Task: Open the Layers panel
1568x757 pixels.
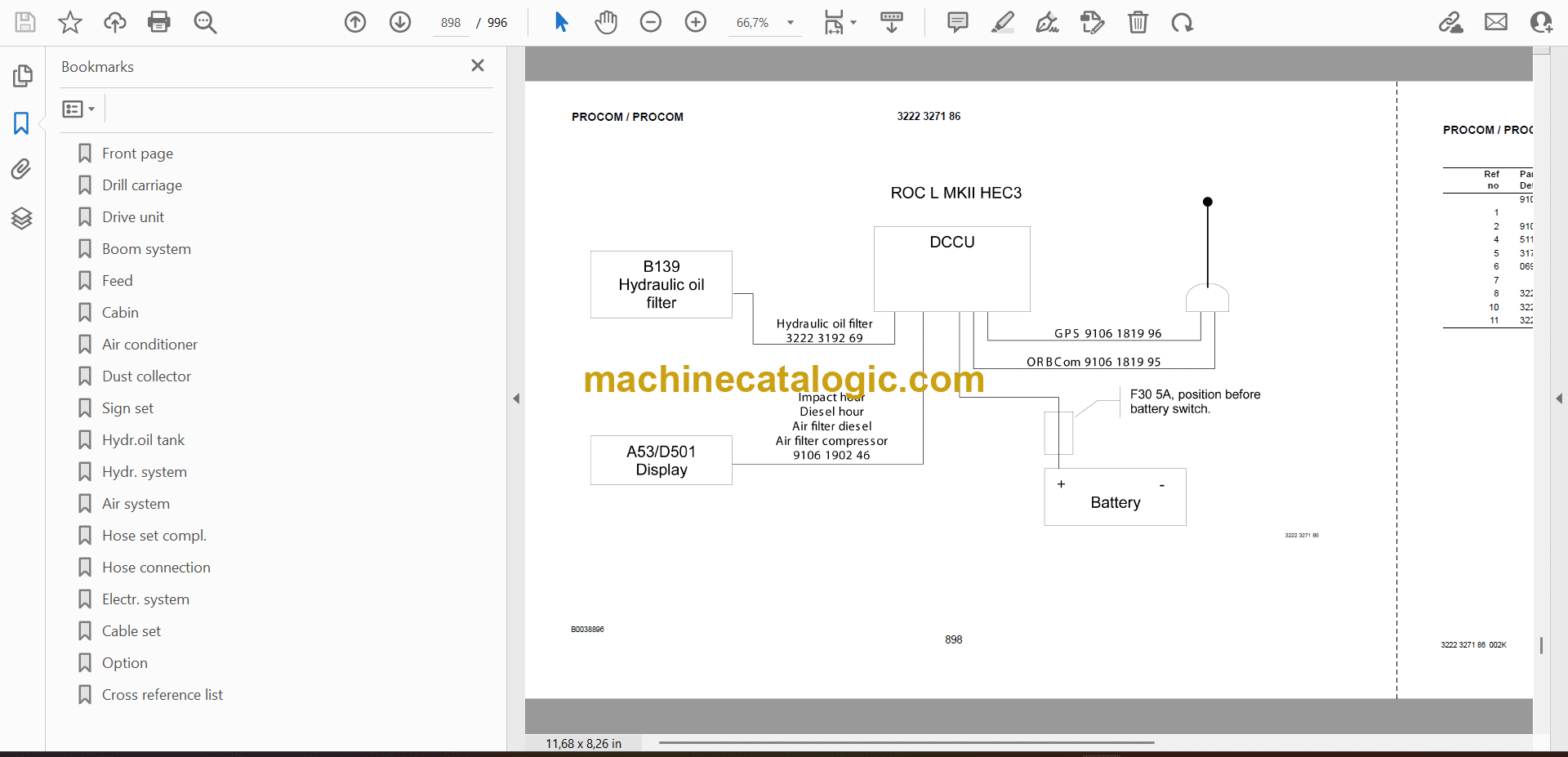Action: pyautogui.click(x=22, y=218)
